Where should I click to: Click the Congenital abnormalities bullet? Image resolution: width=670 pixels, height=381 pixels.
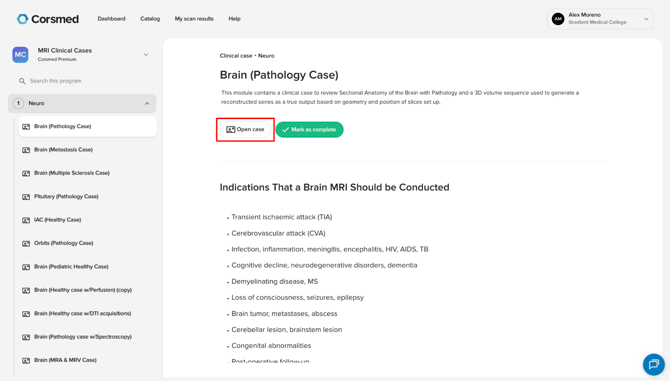(x=271, y=346)
